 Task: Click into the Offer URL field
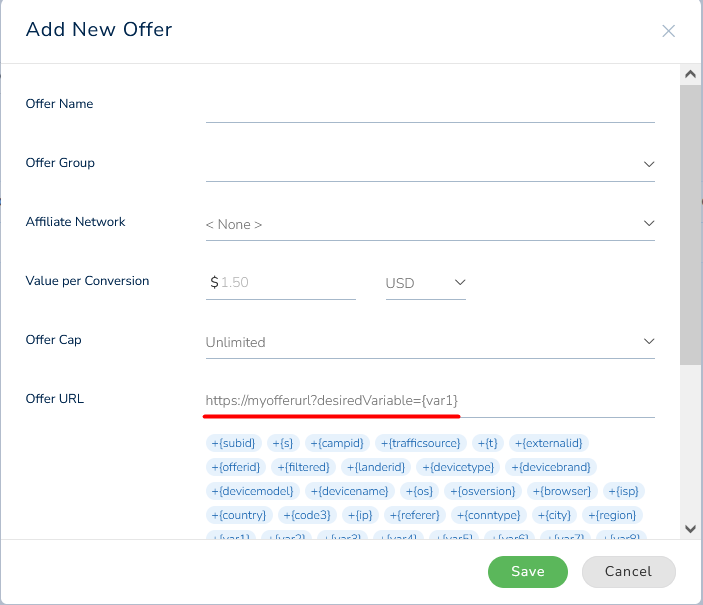[x=430, y=400]
